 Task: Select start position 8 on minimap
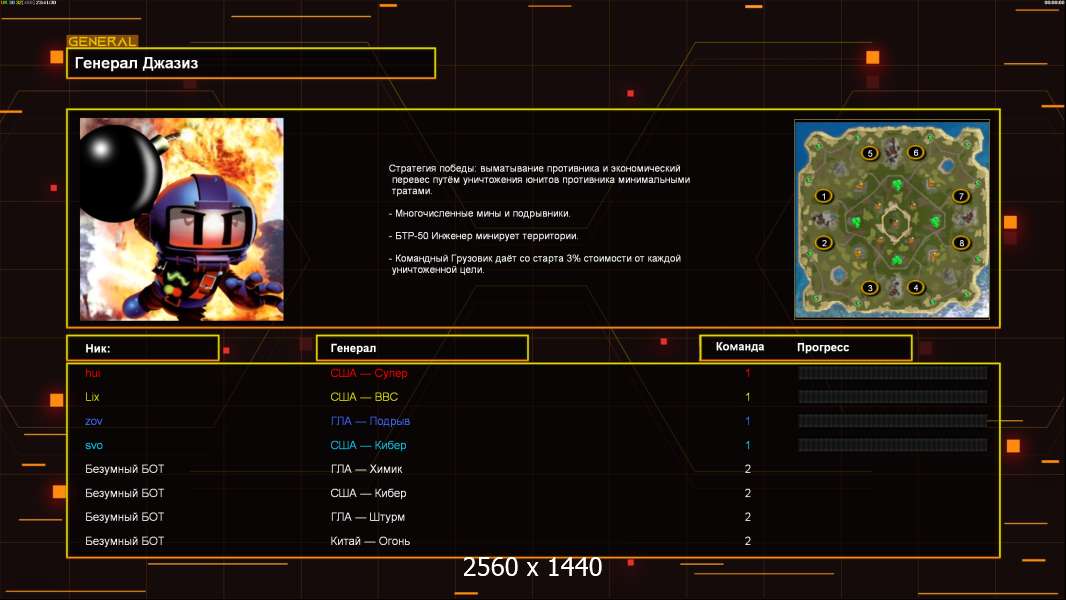pyautogui.click(x=961, y=242)
